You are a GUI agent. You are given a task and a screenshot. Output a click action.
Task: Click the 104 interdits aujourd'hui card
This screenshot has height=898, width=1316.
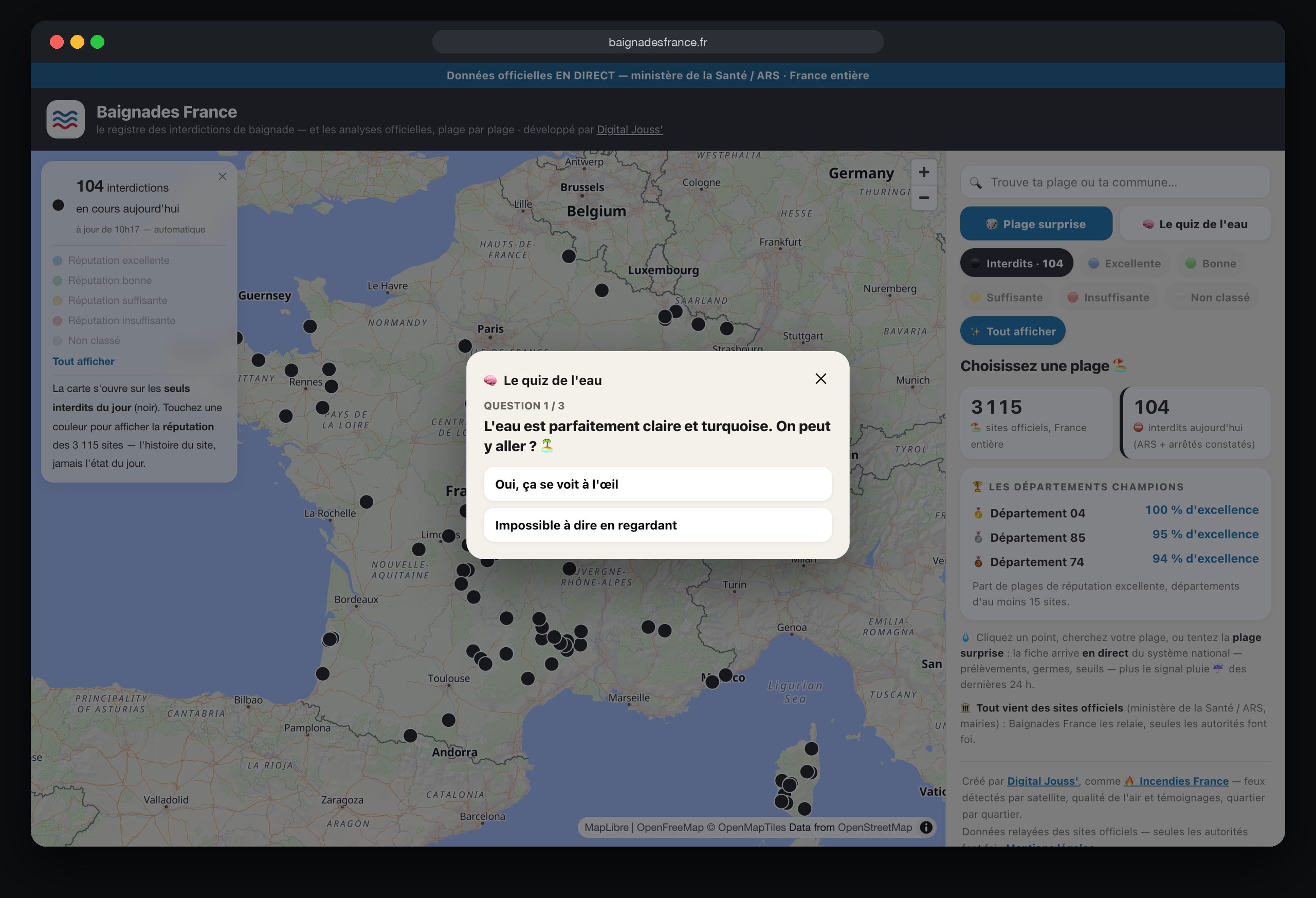pyautogui.click(x=1195, y=423)
